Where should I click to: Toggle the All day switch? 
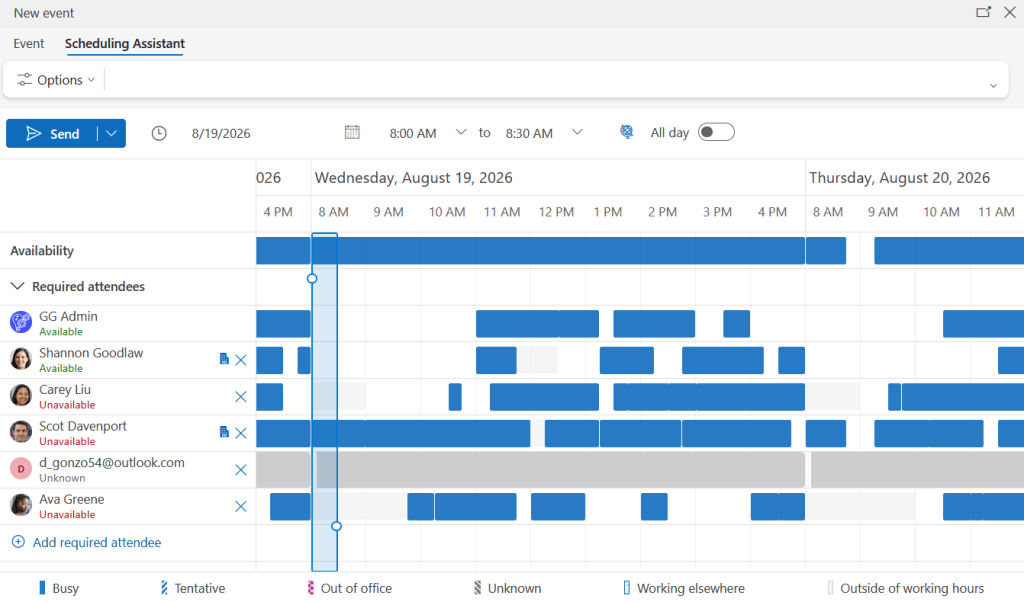click(x=716, y=132)
